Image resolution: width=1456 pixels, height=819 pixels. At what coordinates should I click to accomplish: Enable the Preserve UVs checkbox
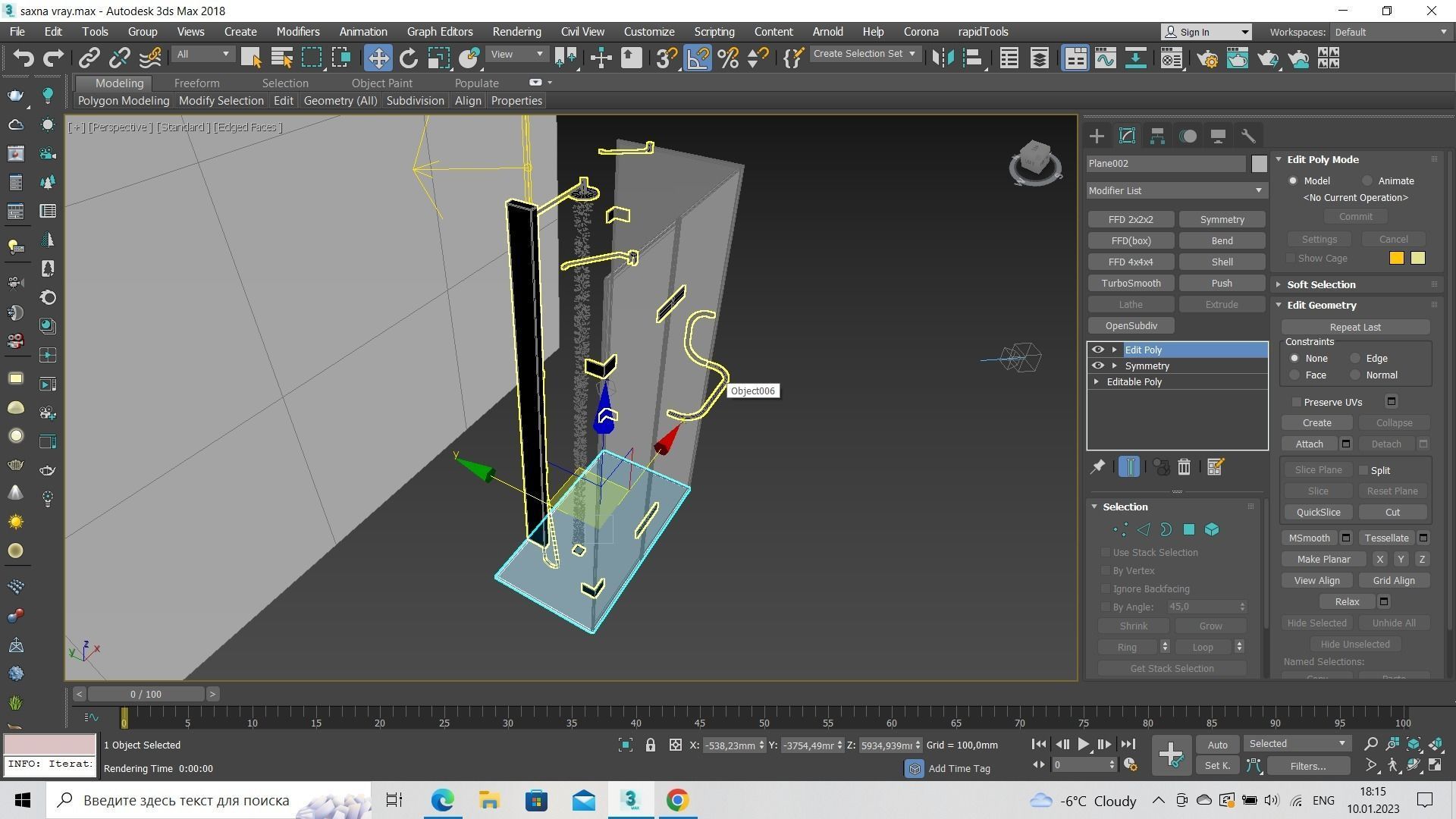pyautogui.click(x=1297, y=402)
